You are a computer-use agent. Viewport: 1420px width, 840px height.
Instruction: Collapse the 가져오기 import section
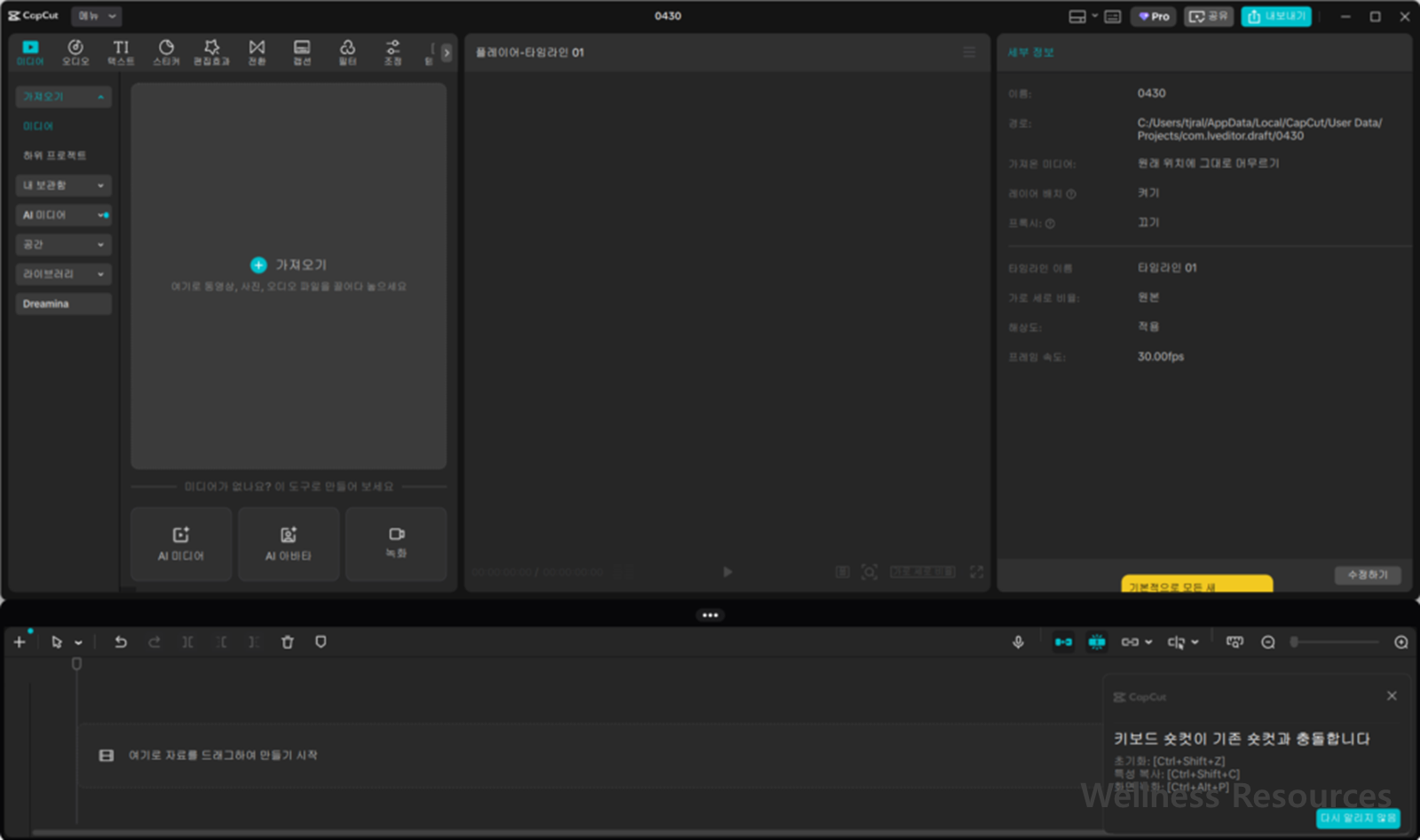coord(63,97)
